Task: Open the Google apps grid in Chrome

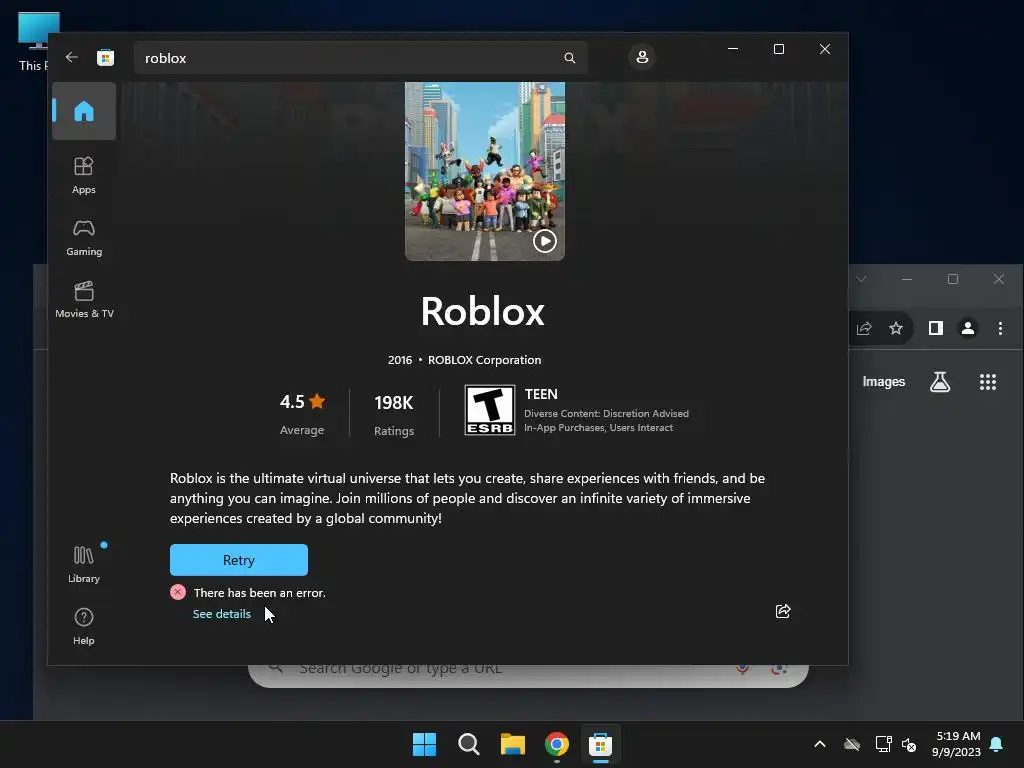Action: coord(988,381)
